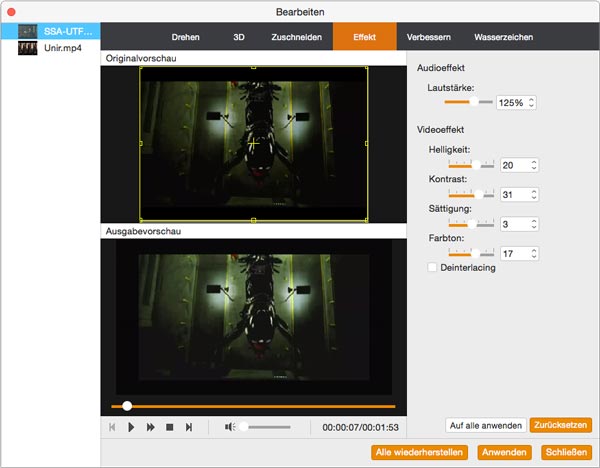
Task: Adjust the Sättigung slider
Action: [471, 224]
